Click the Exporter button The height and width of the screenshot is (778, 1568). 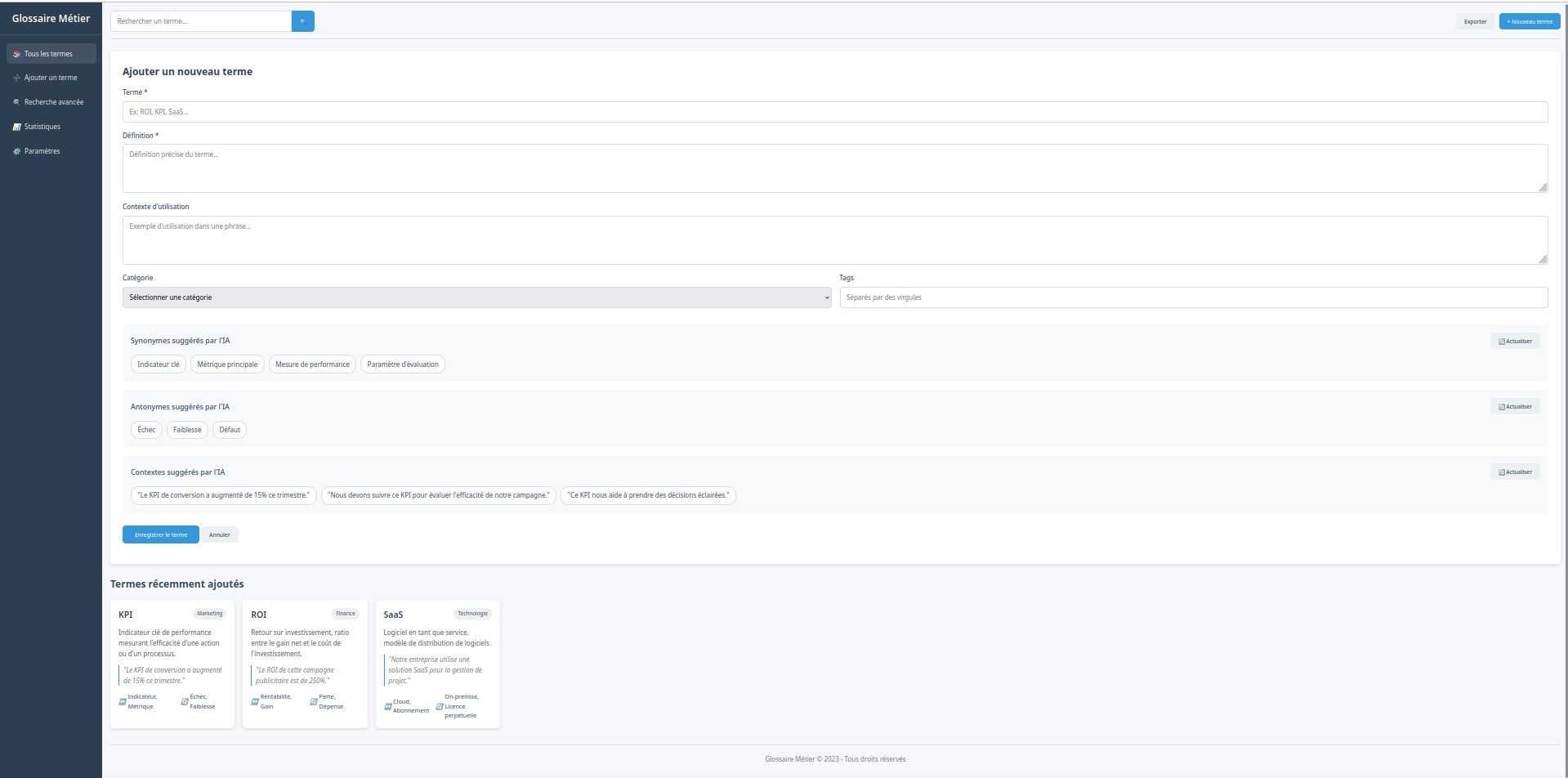click(x=1475, y=21)
